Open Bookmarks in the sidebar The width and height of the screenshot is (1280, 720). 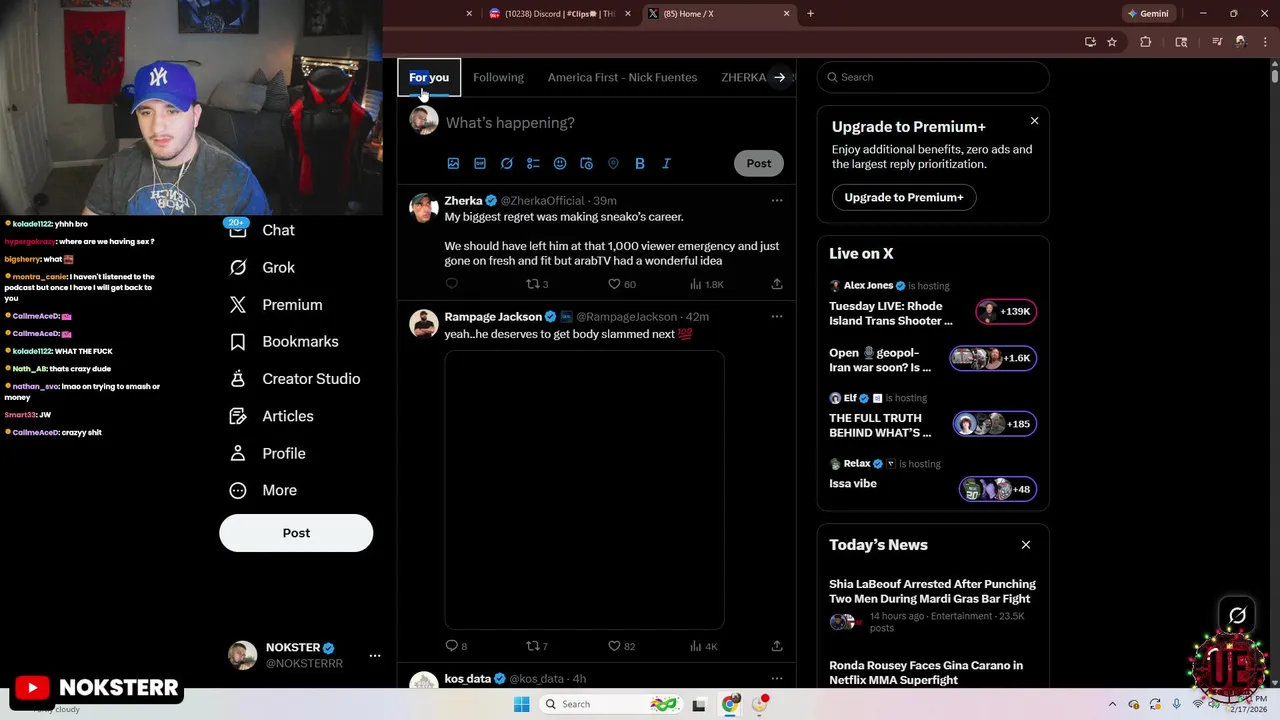(284, 341)
